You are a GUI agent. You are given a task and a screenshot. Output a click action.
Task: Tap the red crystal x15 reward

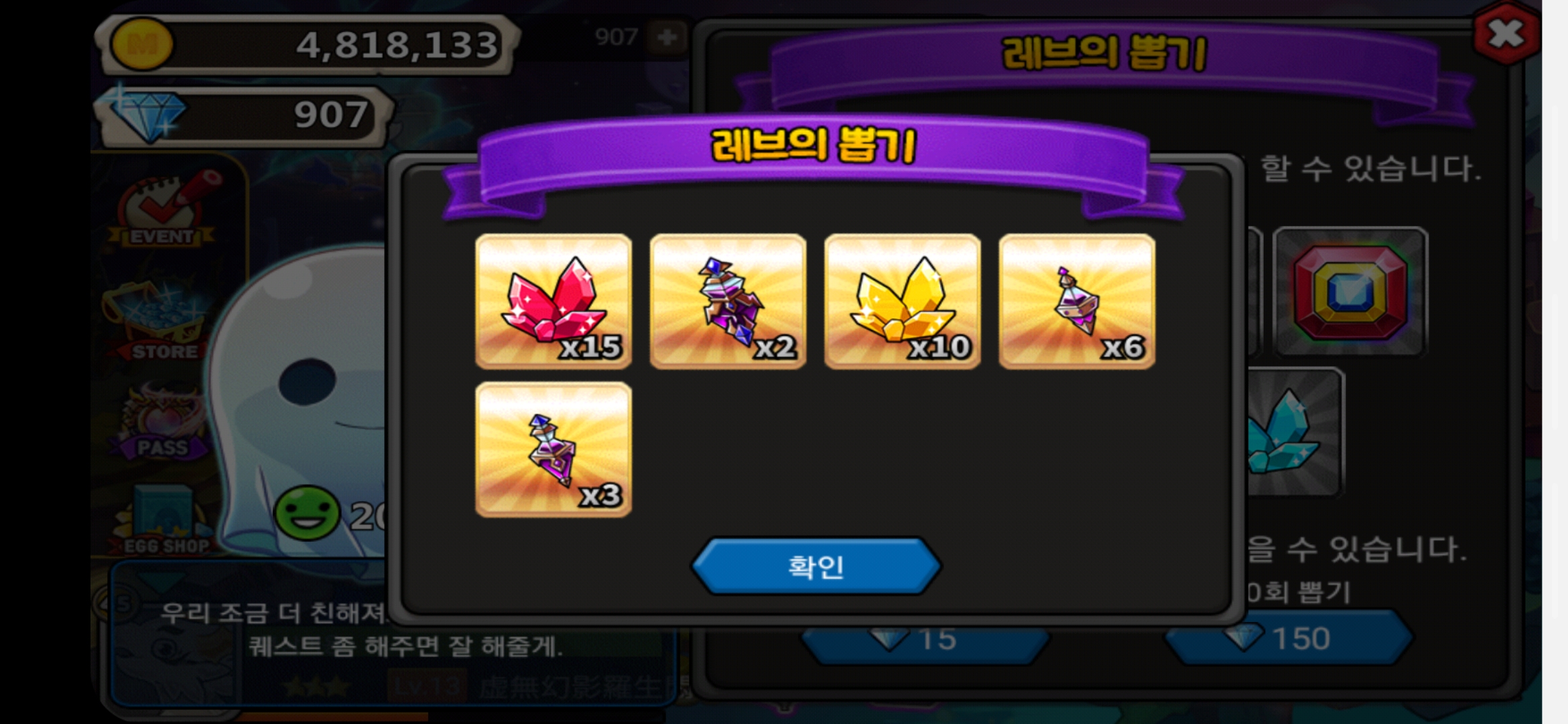553,302
